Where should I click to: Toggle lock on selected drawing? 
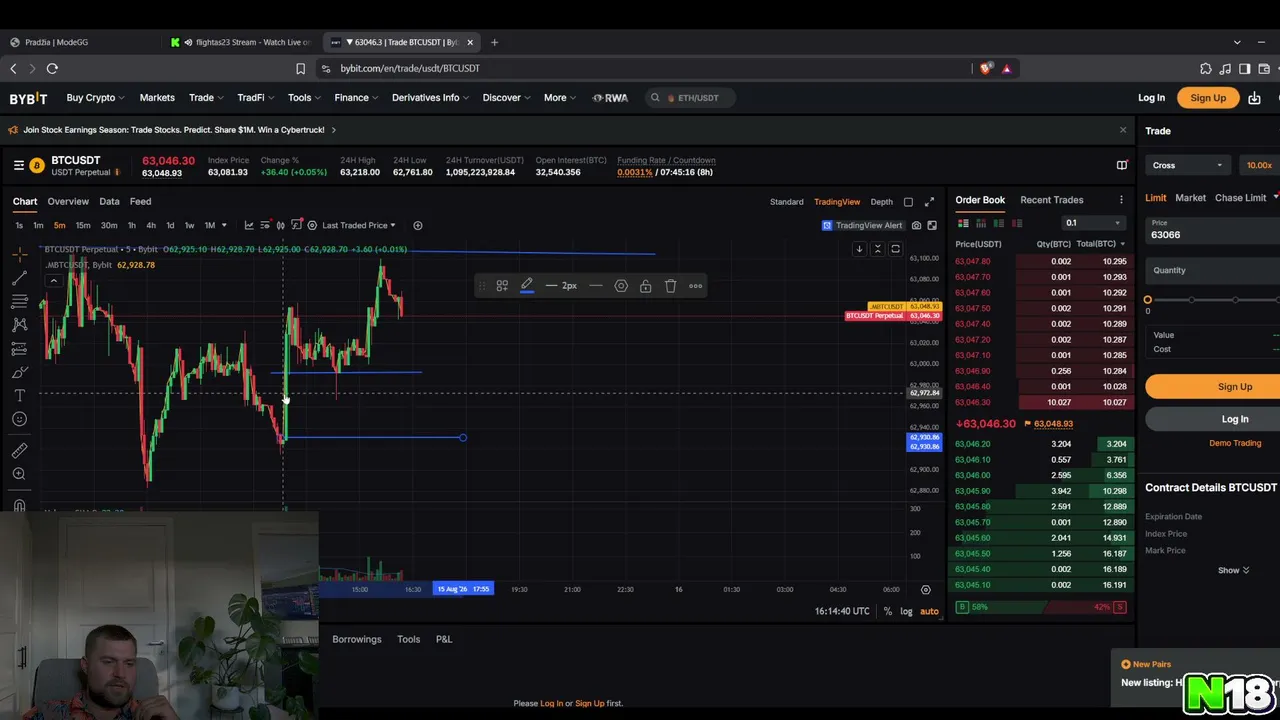[x=645, y=286]
